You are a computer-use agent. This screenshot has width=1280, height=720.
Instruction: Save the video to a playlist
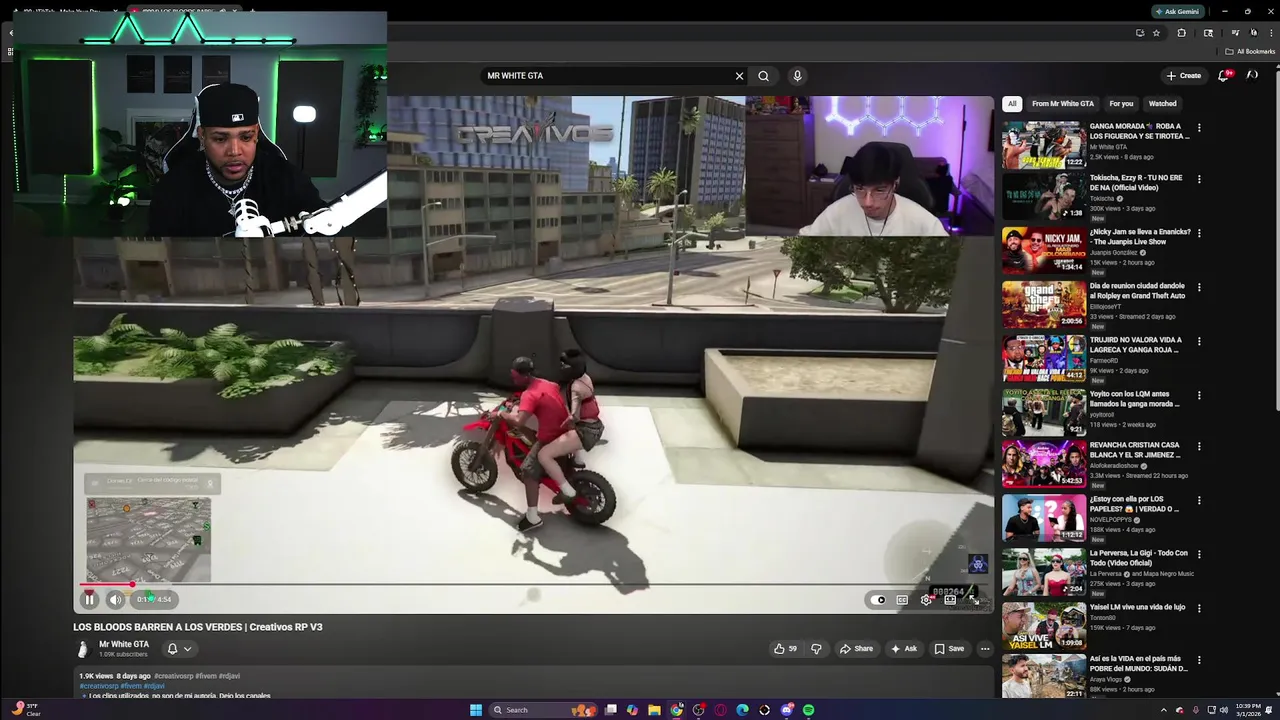[949, 648]
